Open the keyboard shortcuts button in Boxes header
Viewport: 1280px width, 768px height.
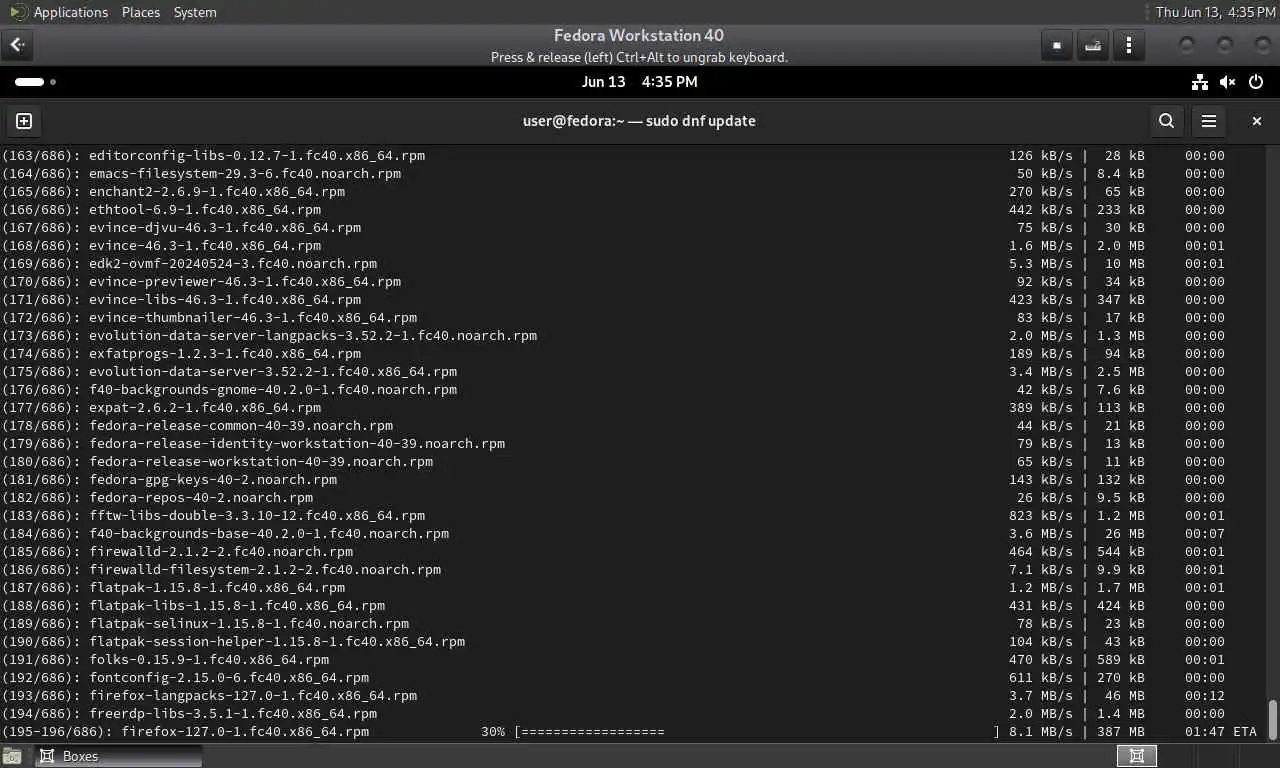tap(1093, 45)
